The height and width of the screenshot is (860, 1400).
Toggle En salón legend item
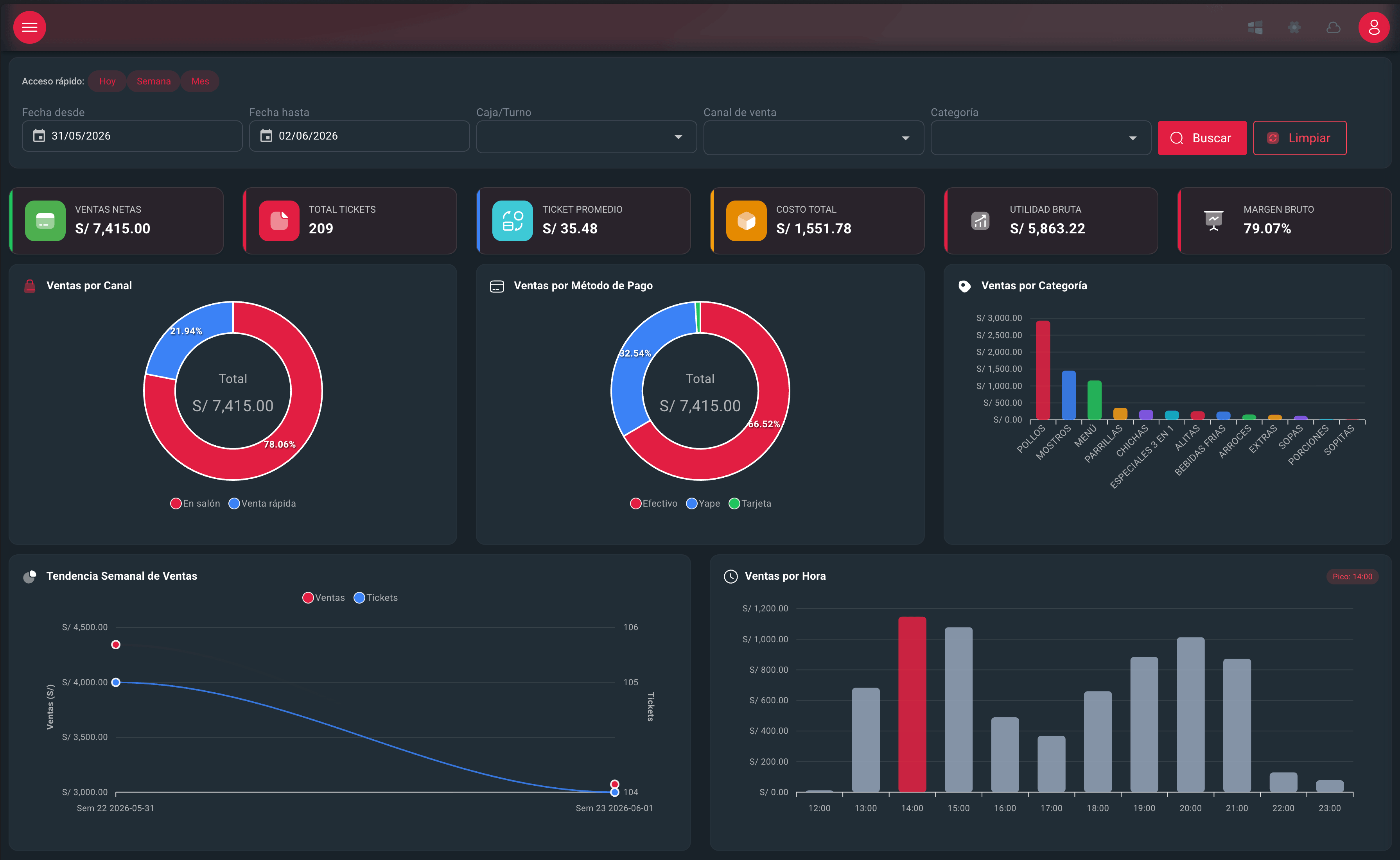(x=195, y=503)
